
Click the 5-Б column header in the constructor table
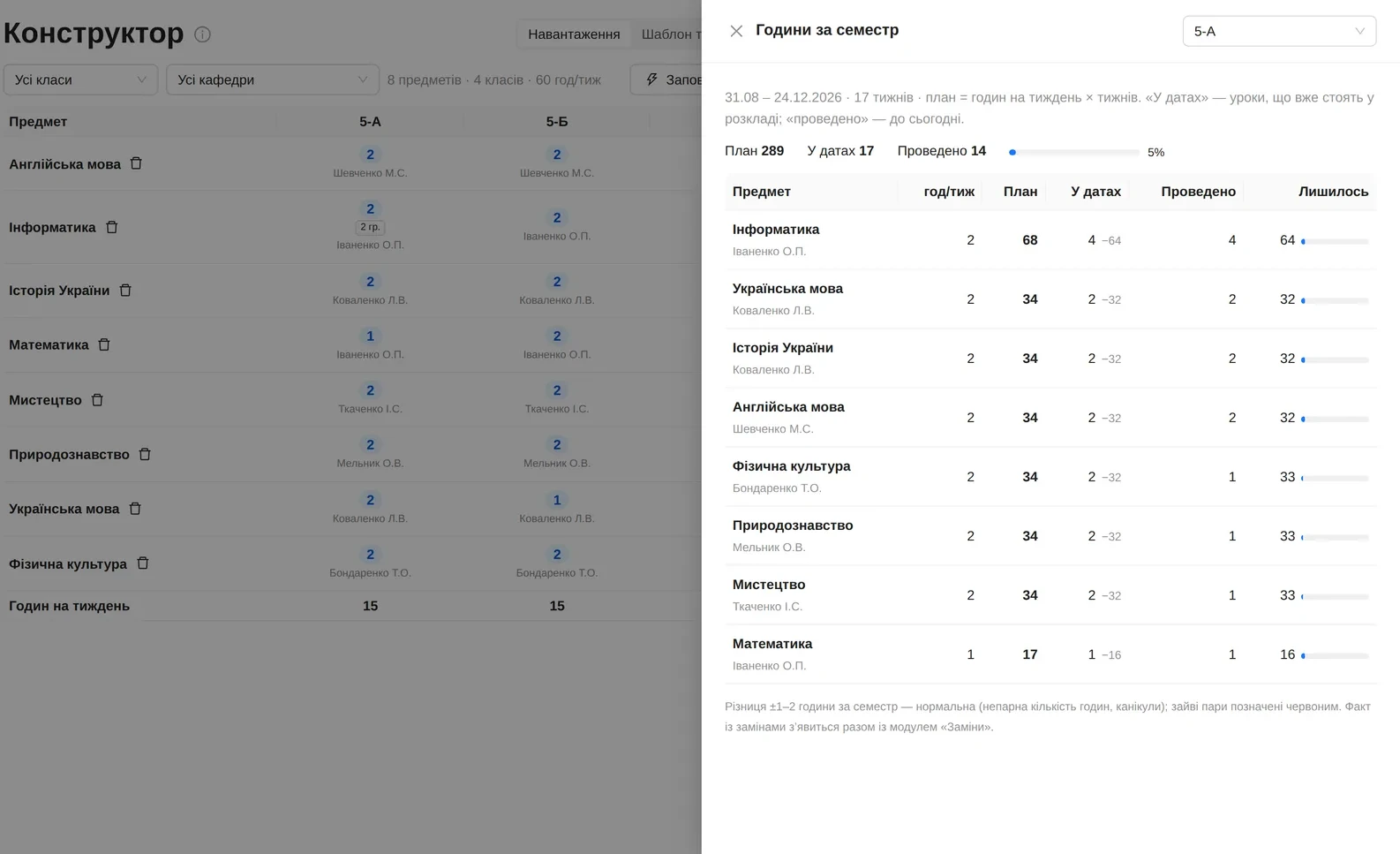pos(557,122)
